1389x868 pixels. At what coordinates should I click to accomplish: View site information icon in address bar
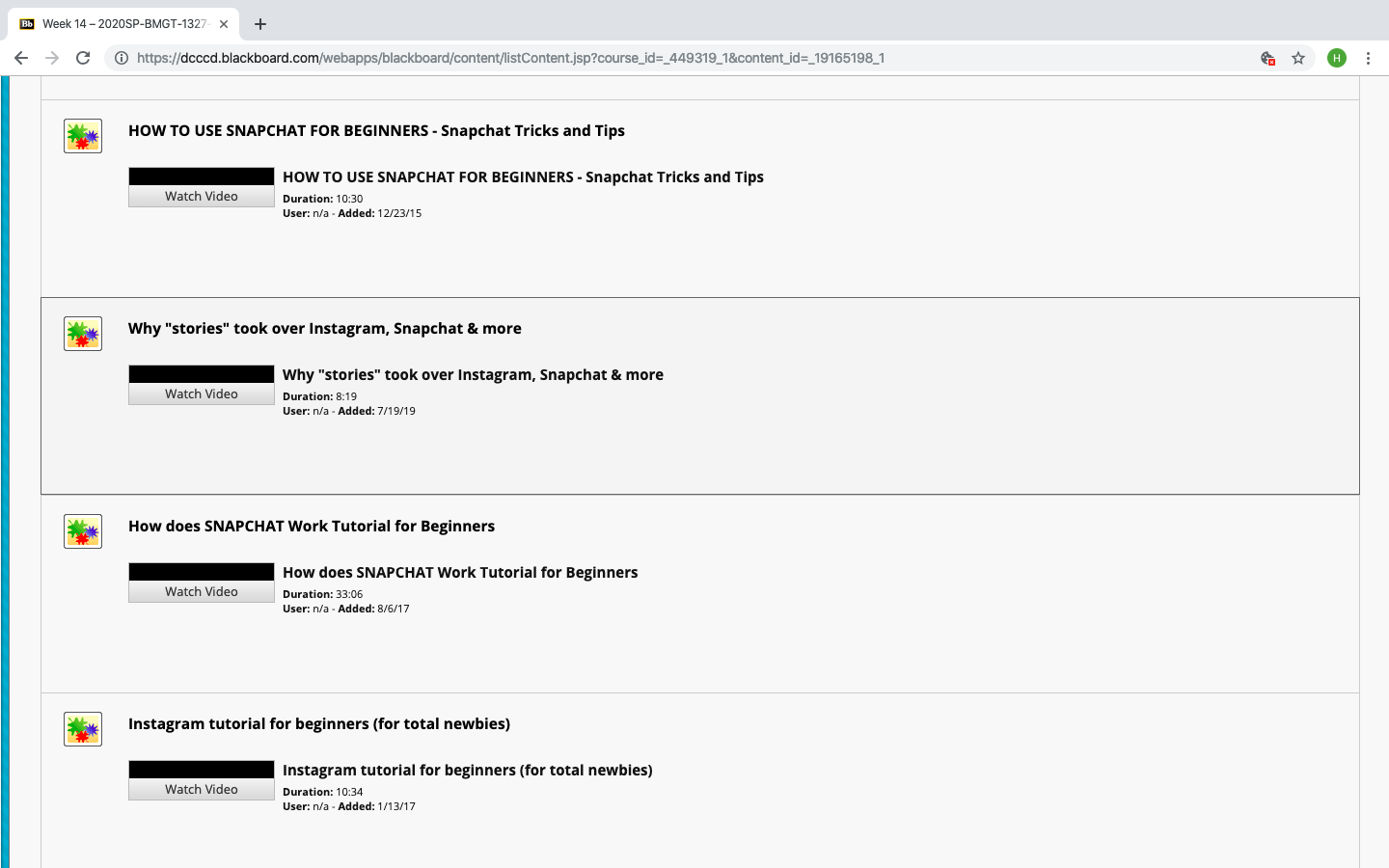[x=122, y=58]
